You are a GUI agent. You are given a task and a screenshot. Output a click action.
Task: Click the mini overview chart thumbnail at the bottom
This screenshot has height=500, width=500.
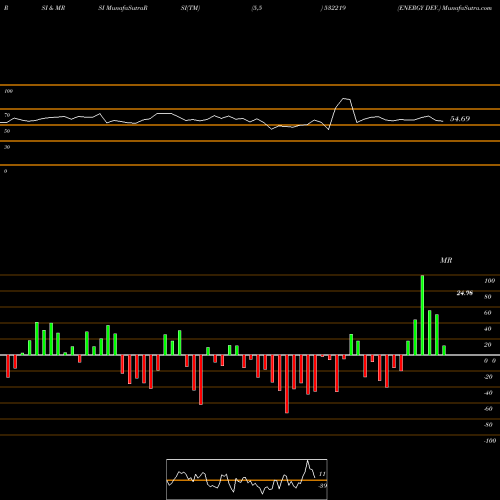coord(247,479)
